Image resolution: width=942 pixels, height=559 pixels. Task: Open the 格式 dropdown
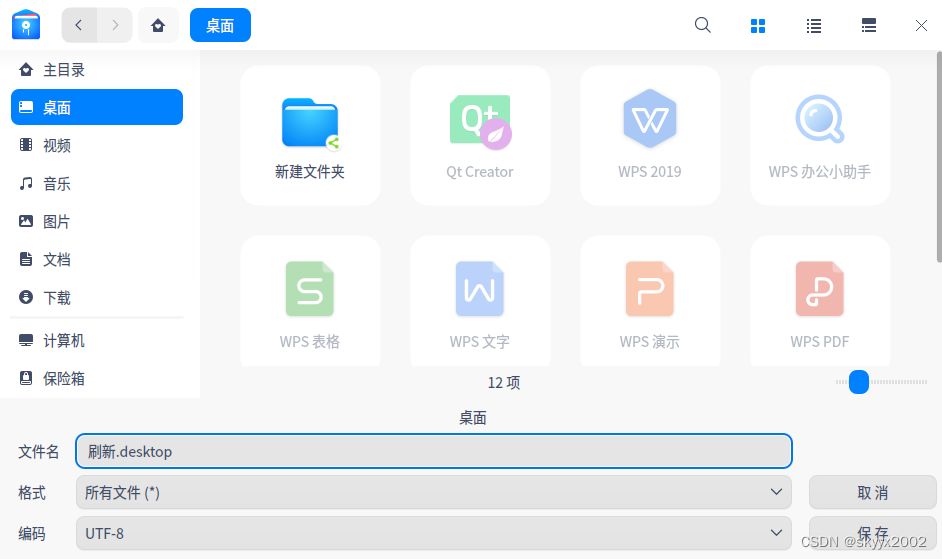[x=434, y=492]
